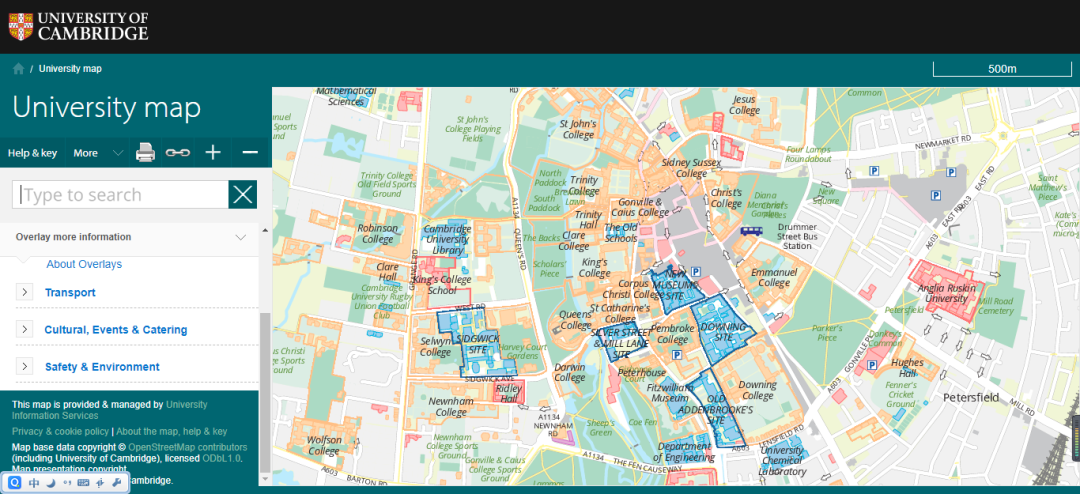Image resolution: width=1080 pixels, height=494 pixels.
Task: Collapse the Overlay more information panel
Action: (240, 237)
